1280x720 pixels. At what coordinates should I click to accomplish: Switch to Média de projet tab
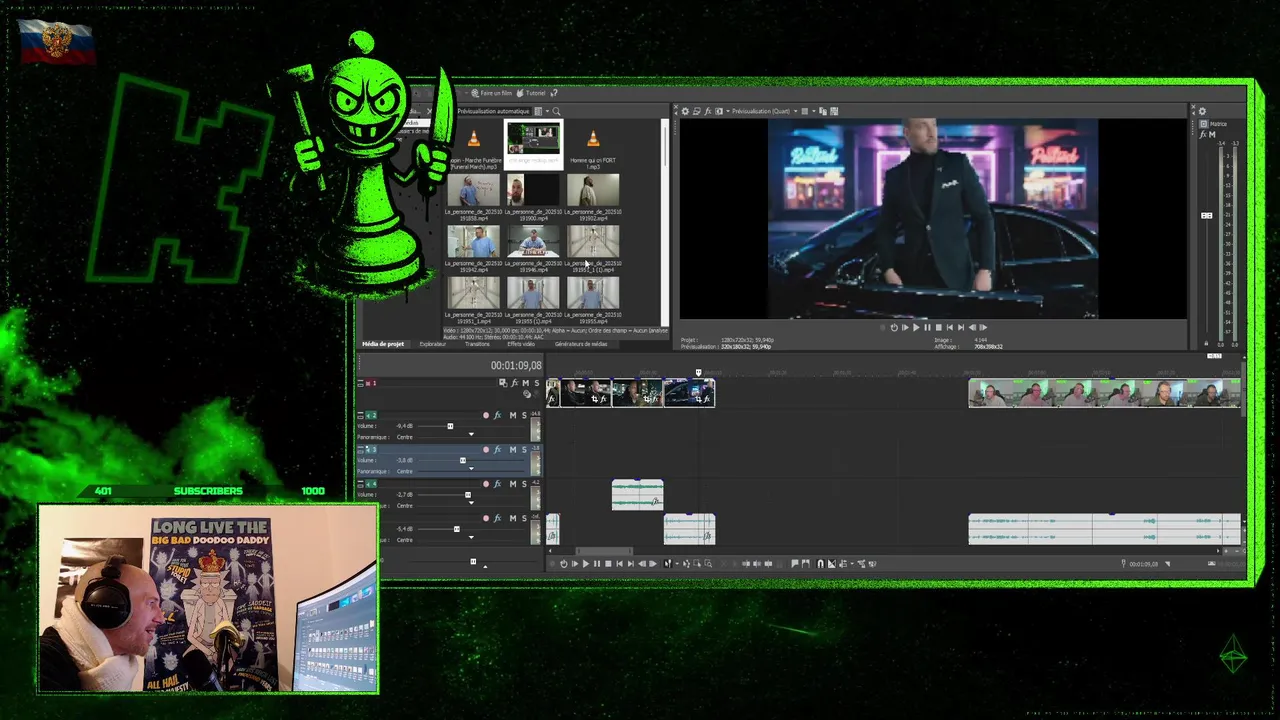click(383, 344)
